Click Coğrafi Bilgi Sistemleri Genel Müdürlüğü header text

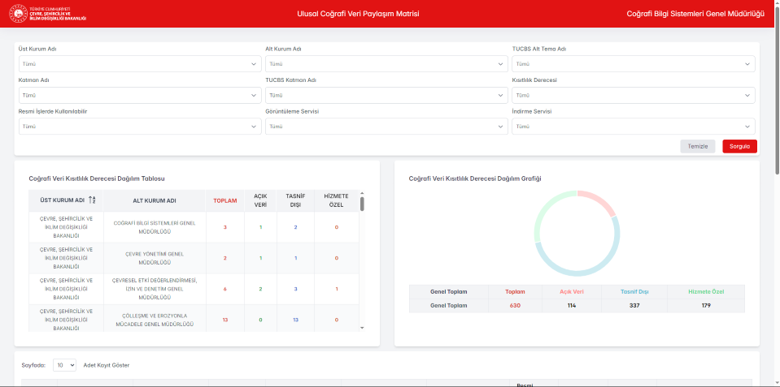(x=695, y=14)
